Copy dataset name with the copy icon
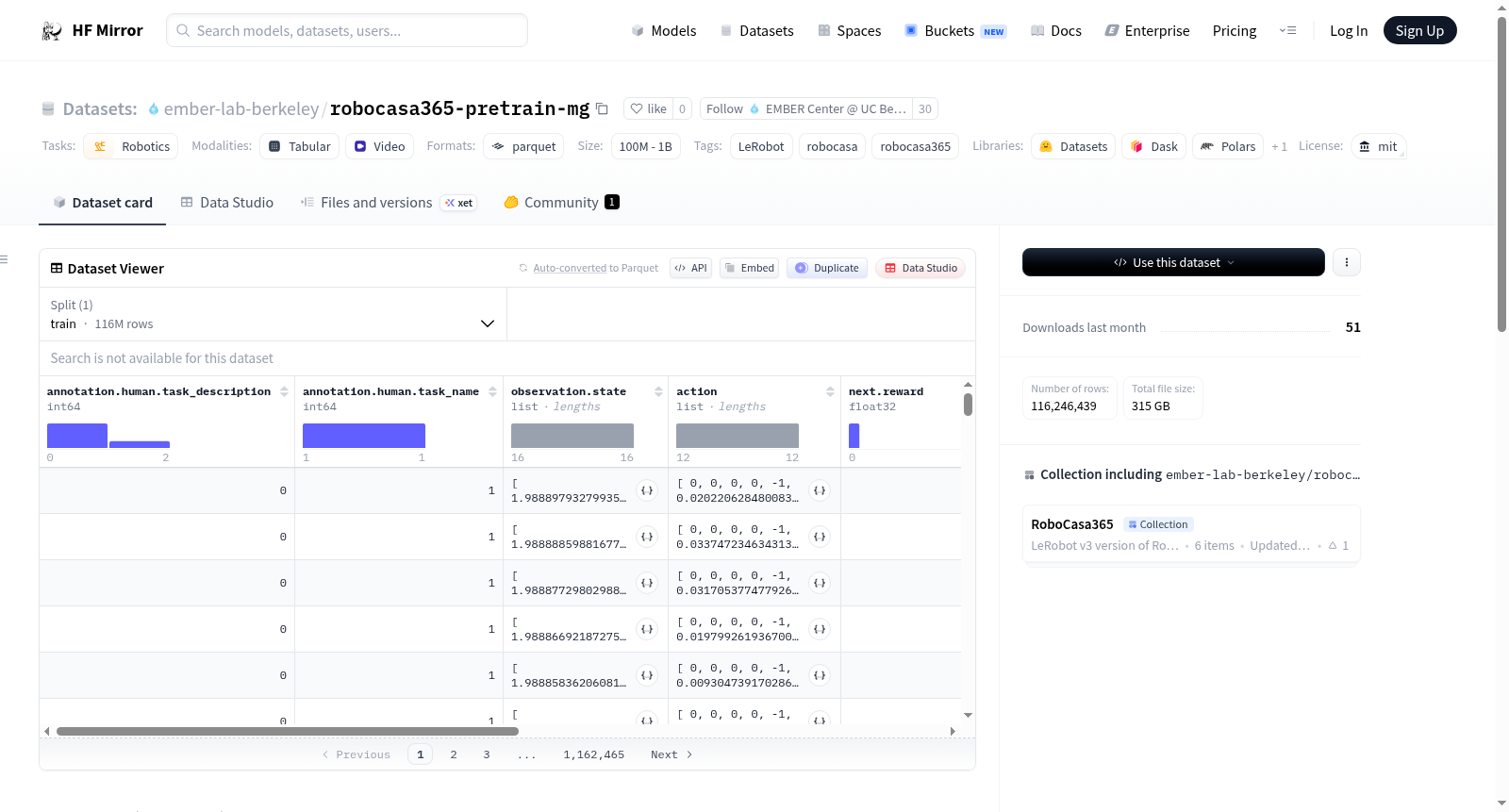 (x=603, y=108)
